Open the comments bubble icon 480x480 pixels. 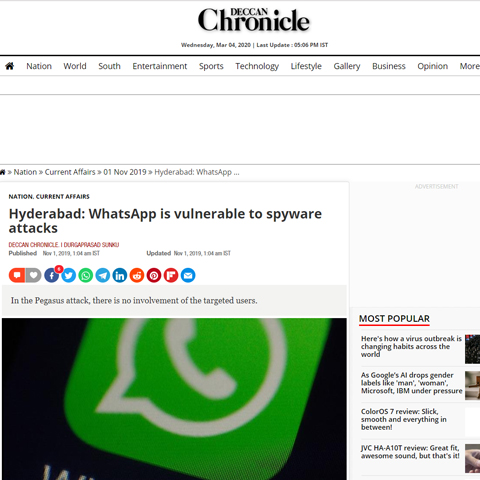click(17, 275)
